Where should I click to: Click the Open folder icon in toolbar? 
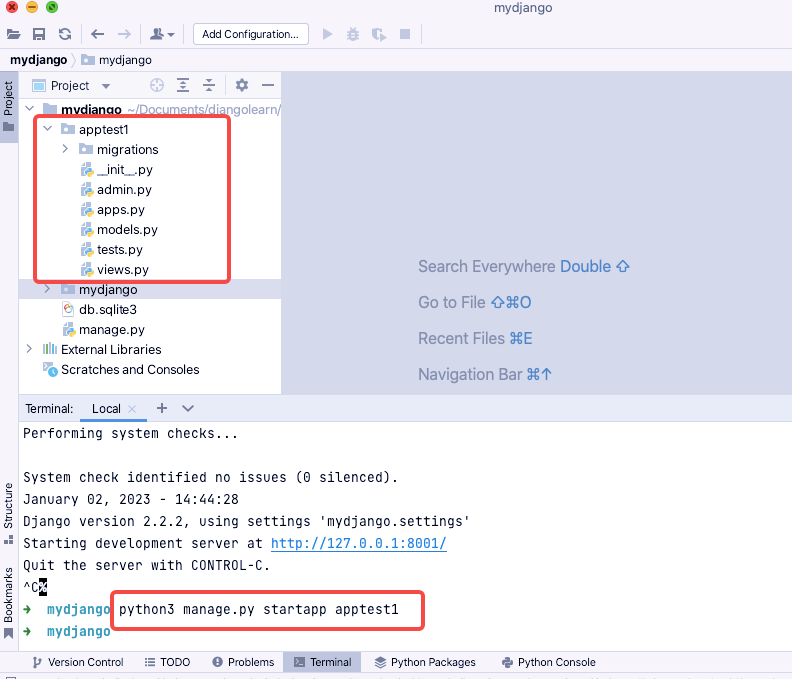(x=13, y=34)
